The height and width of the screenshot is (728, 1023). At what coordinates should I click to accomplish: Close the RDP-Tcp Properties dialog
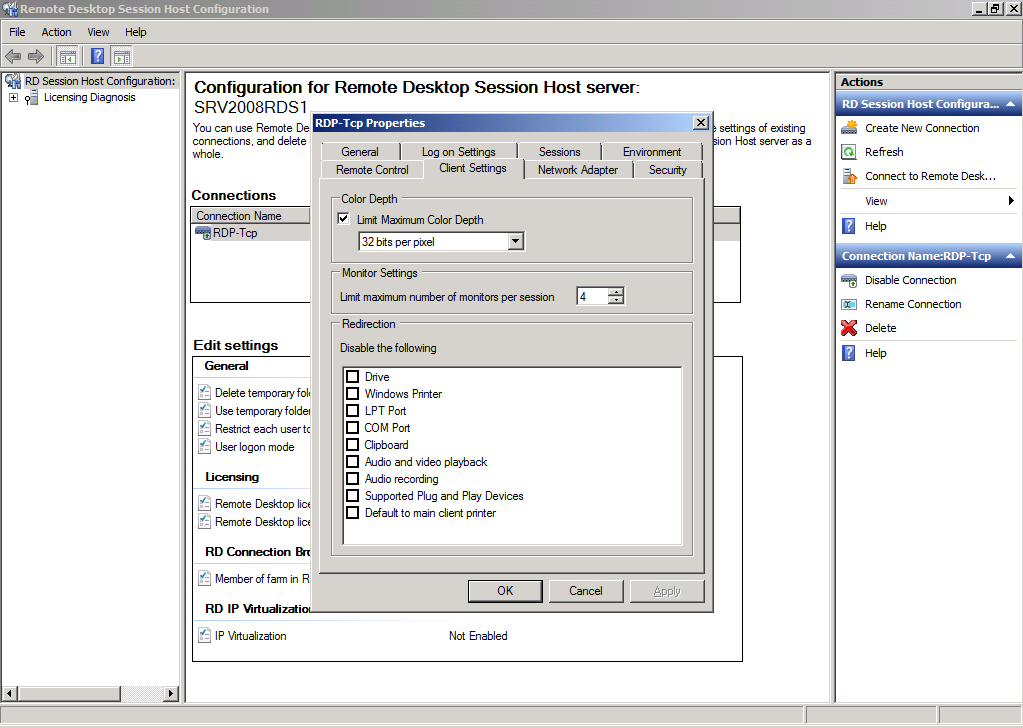[x=701, y=123]
